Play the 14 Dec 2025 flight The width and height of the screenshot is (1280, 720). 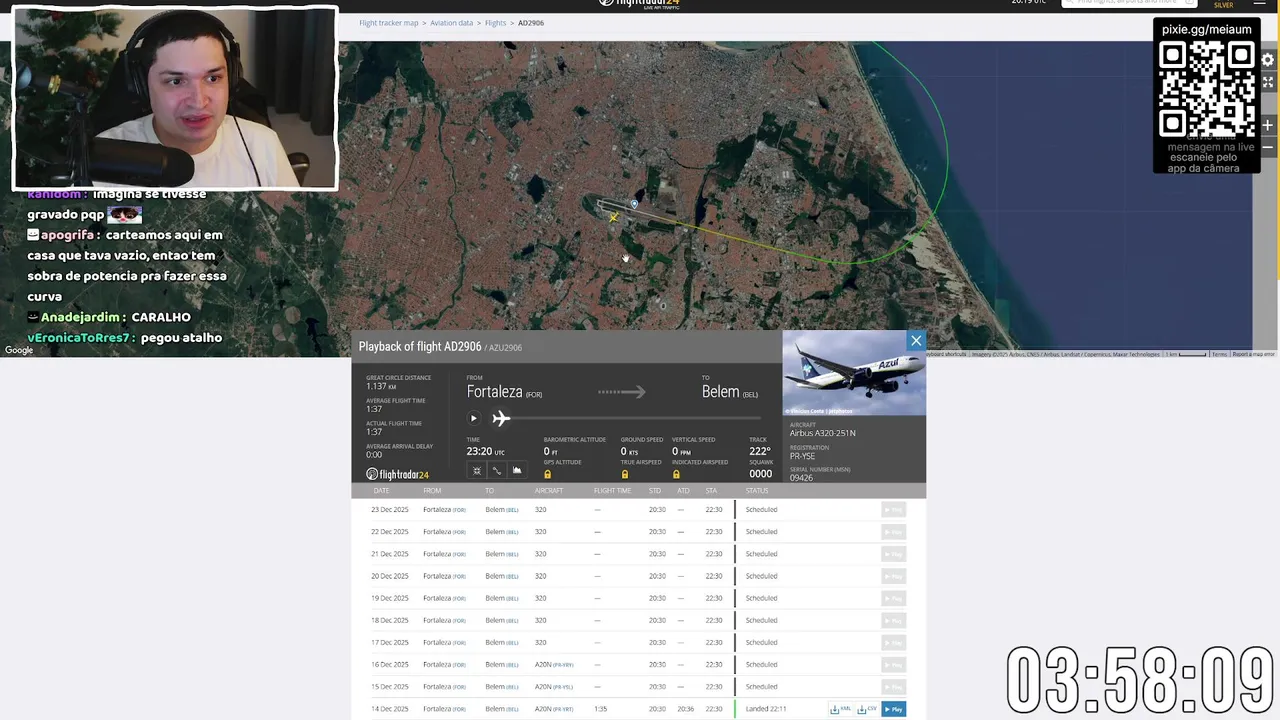pos(893,709)
